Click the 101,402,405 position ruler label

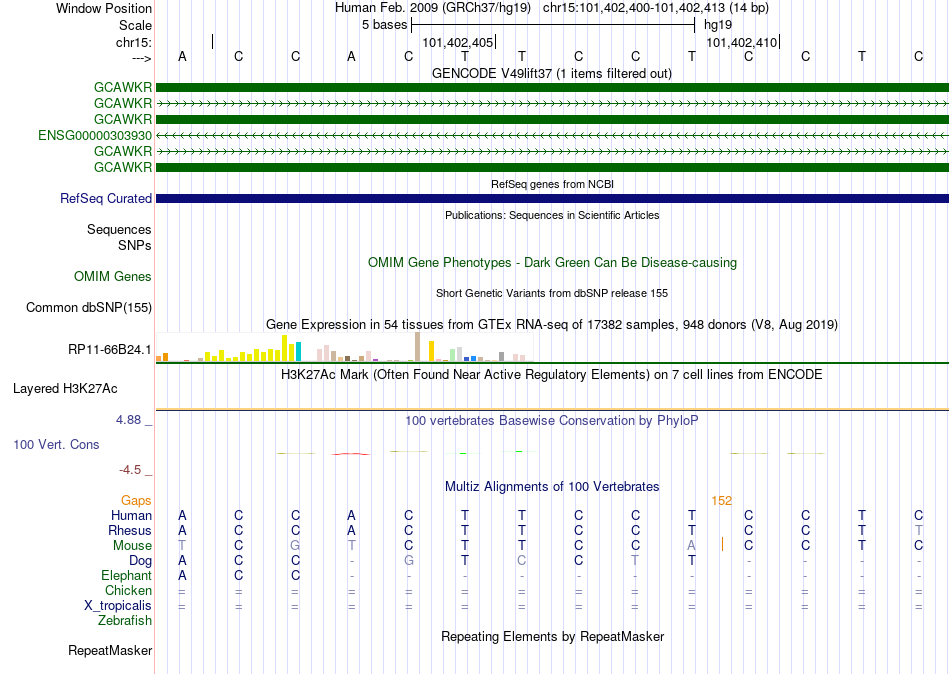tap(457, 42)
